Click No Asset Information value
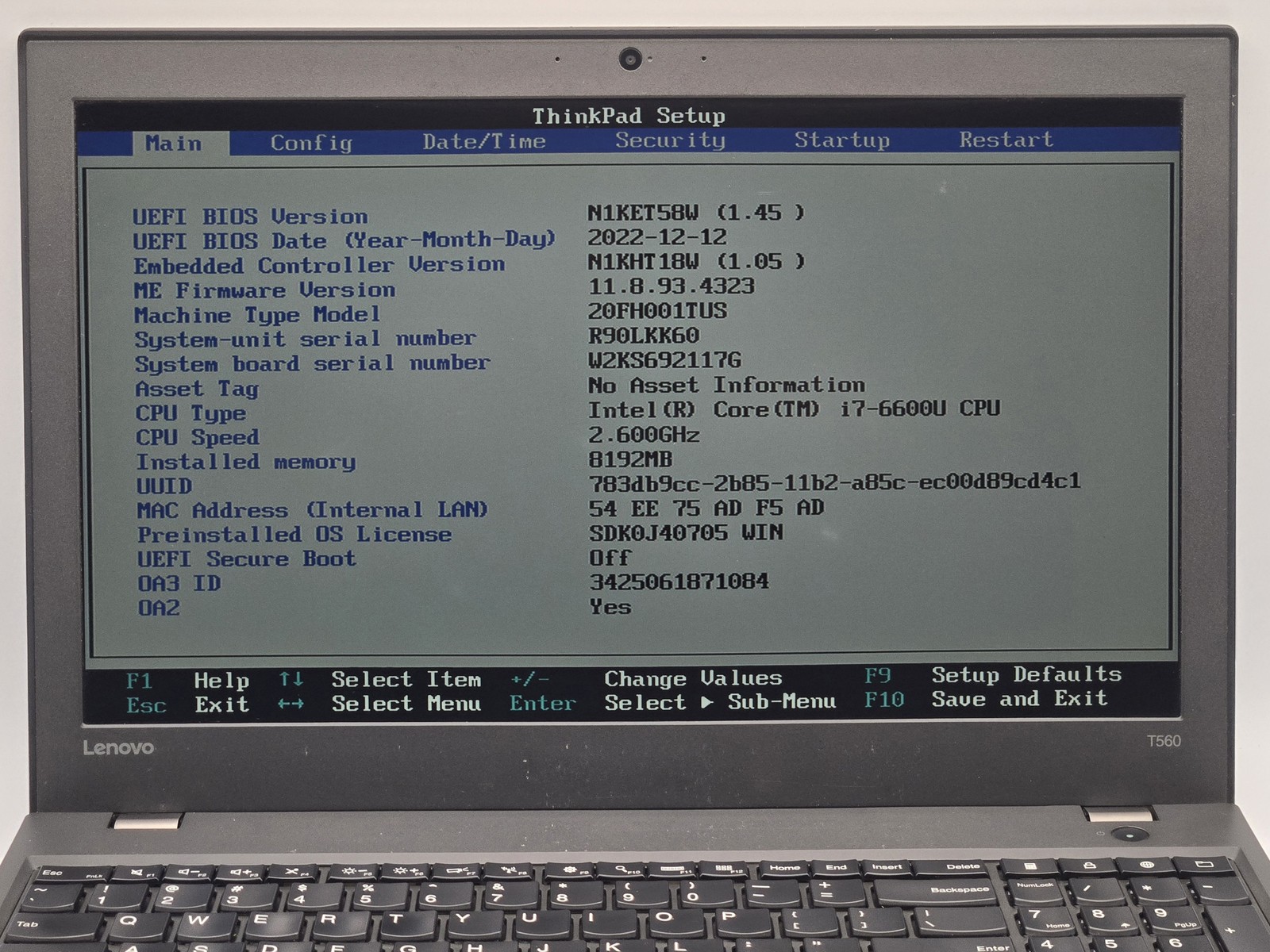The width and height of the screenshot is (1270, 952). coord(726,386)
